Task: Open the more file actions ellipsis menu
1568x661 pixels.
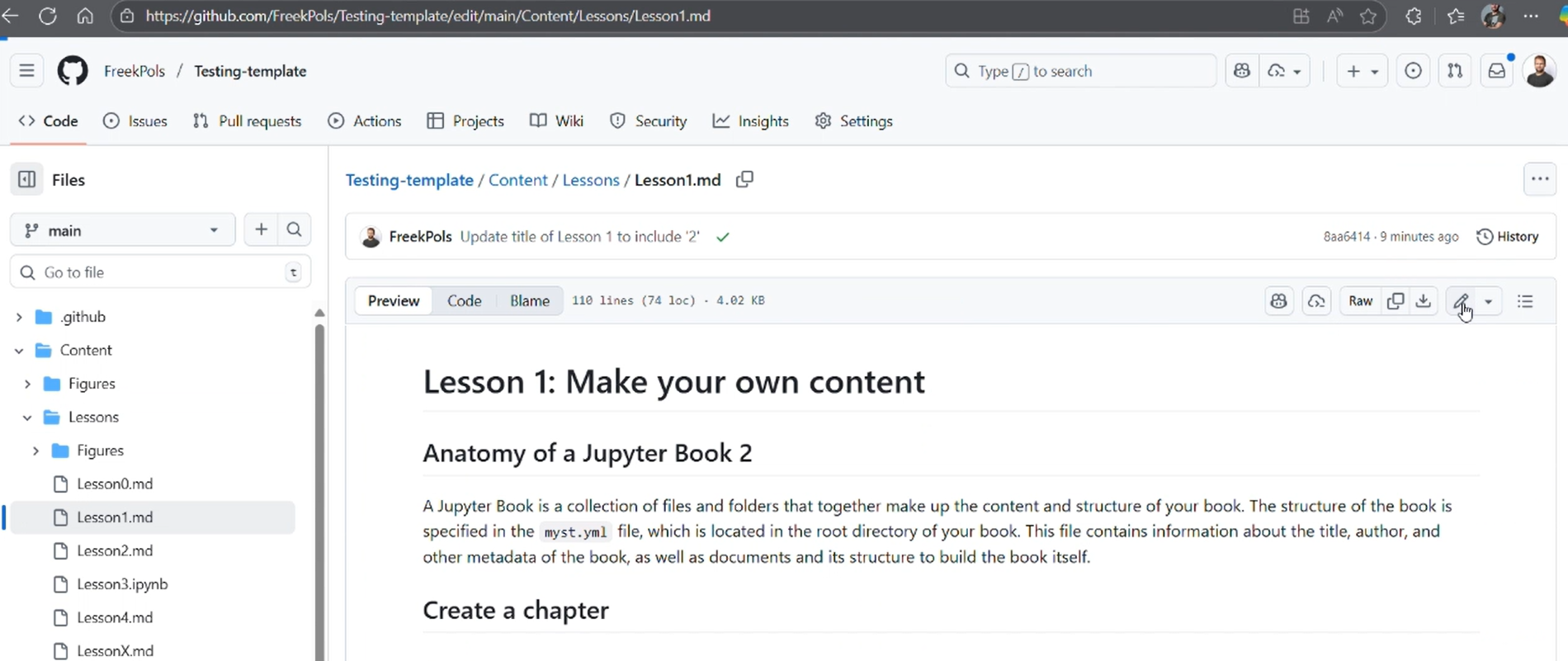Action: coord(1540,179)
